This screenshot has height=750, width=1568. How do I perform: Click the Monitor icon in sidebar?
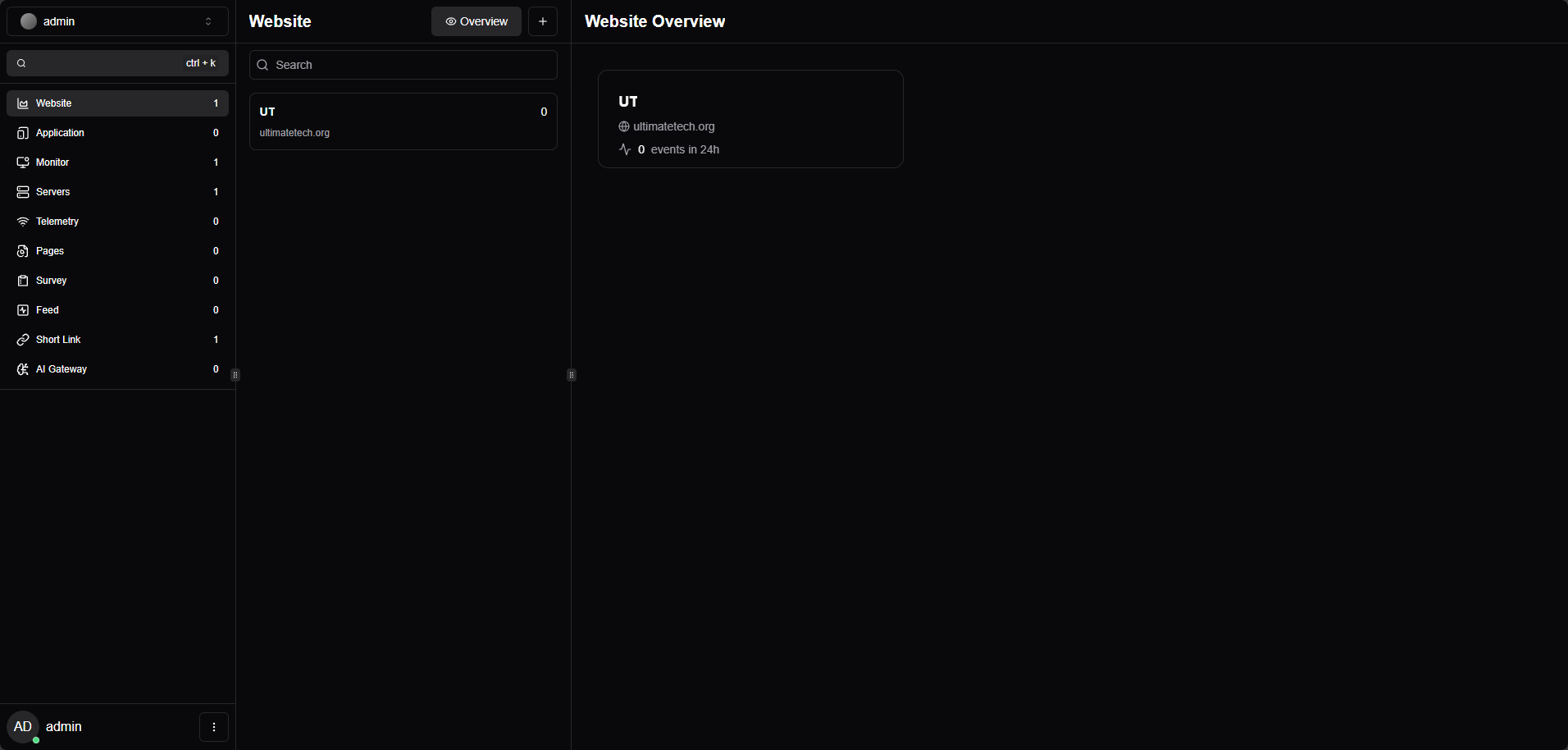[23, 162]
